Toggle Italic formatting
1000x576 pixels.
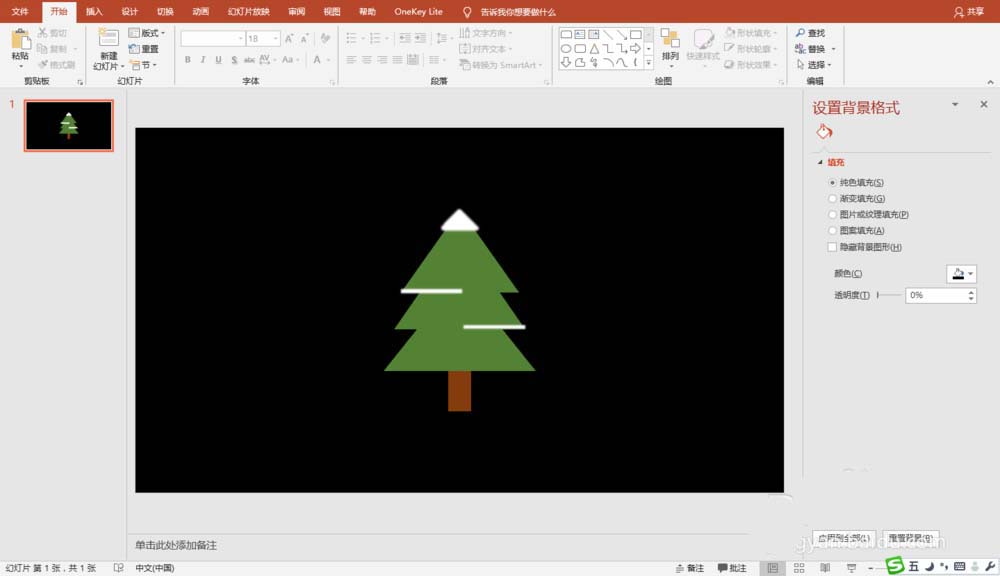[203, 59]
